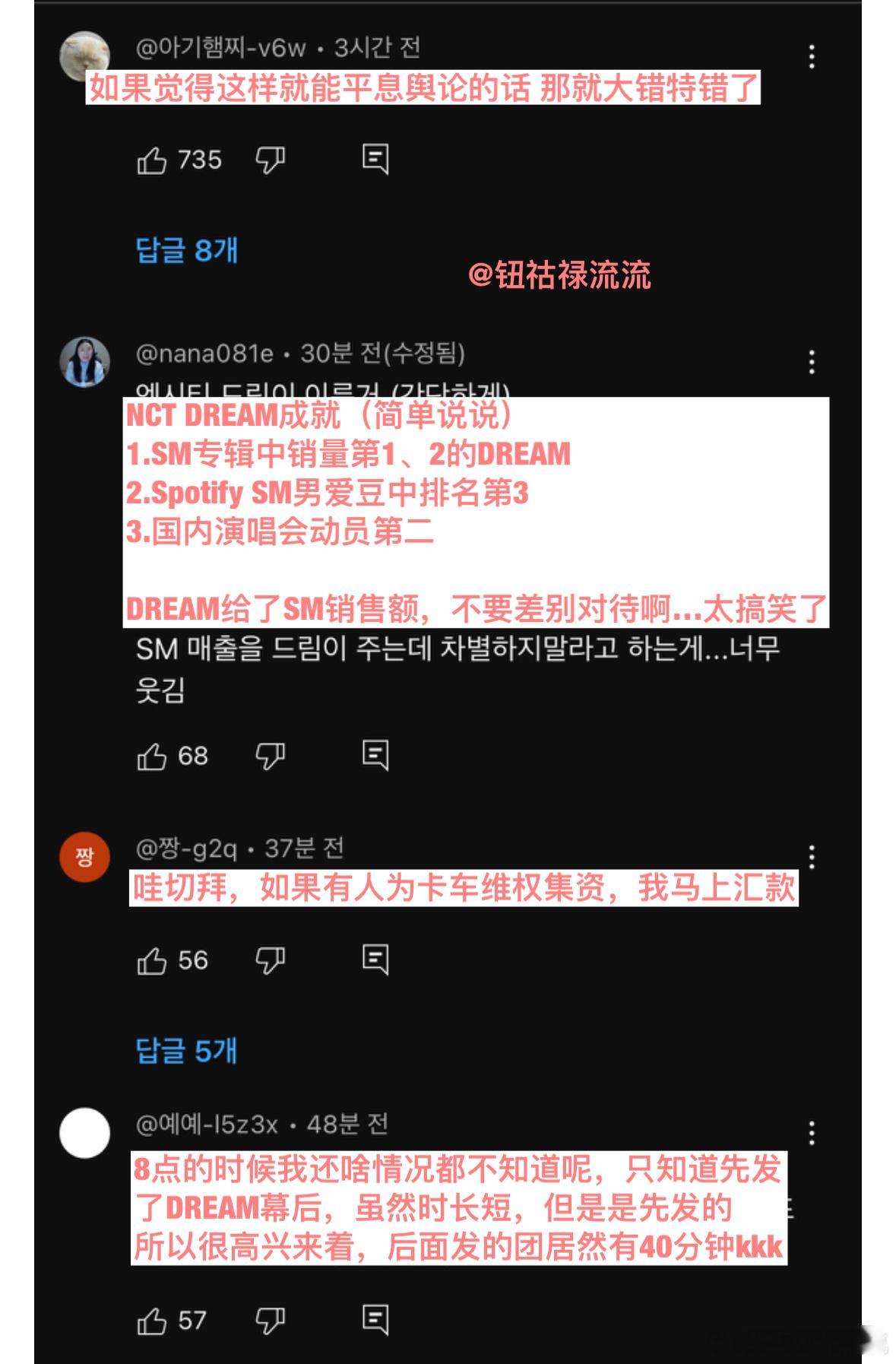Open options menu for nana081e comment
This screenshot has width=896, height=1364.
(812, 362)
